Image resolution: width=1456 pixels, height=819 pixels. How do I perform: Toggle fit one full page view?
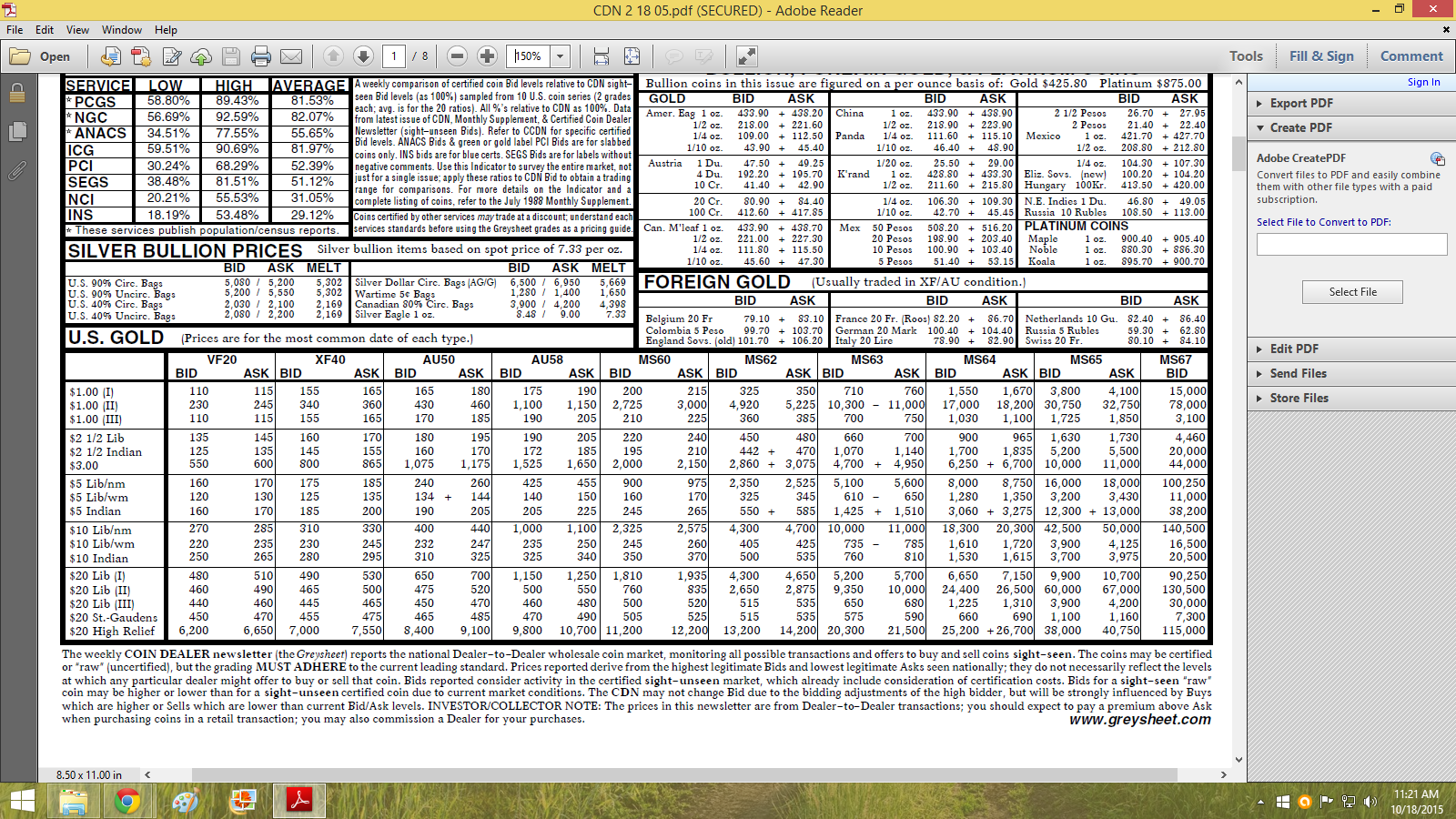632,56
